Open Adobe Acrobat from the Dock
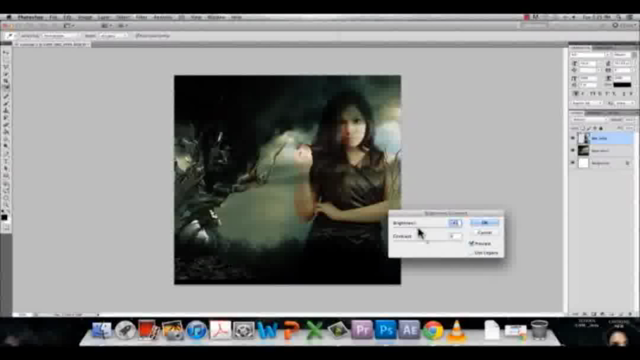Viewport: 640px width, 360px height. (220, 330)
